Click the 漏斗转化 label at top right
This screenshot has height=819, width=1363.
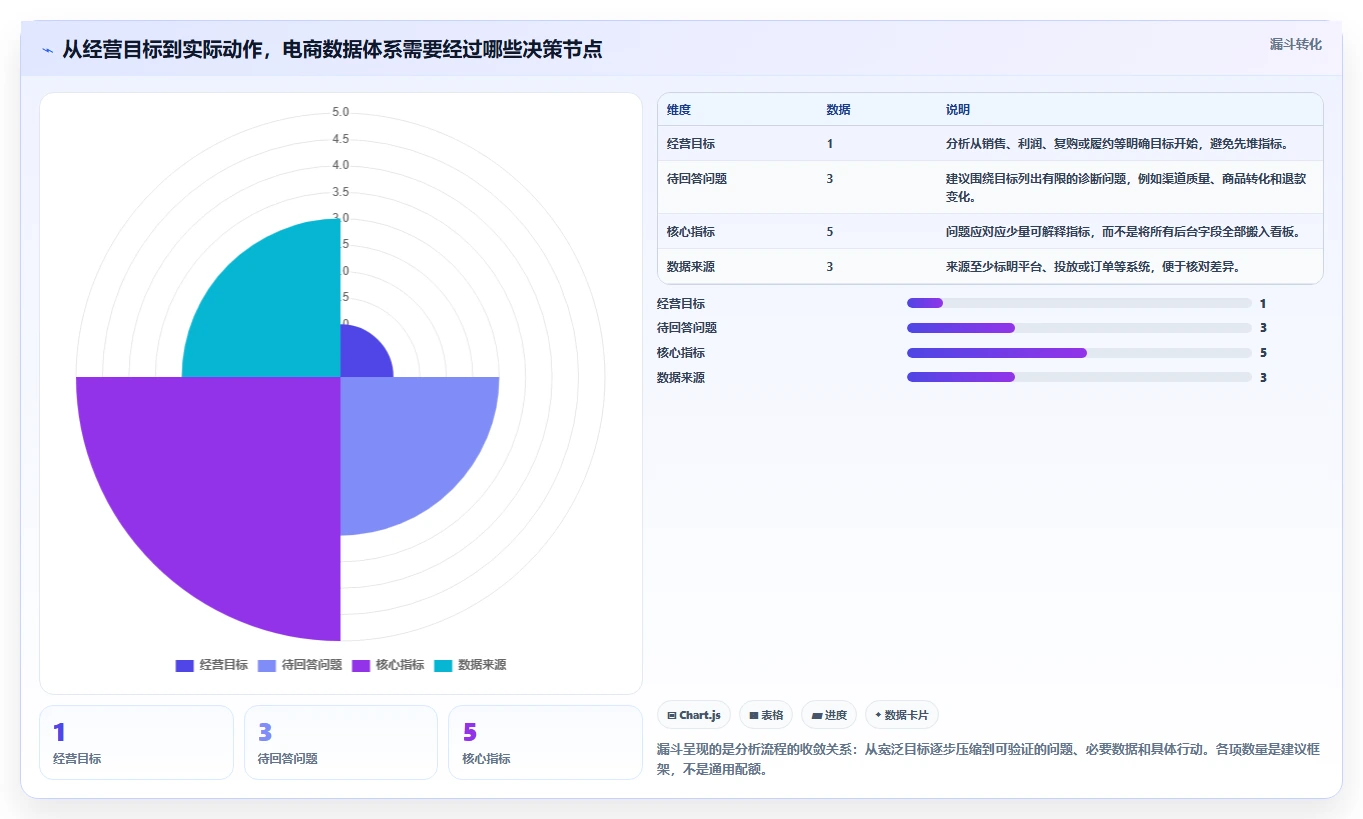1296,44
